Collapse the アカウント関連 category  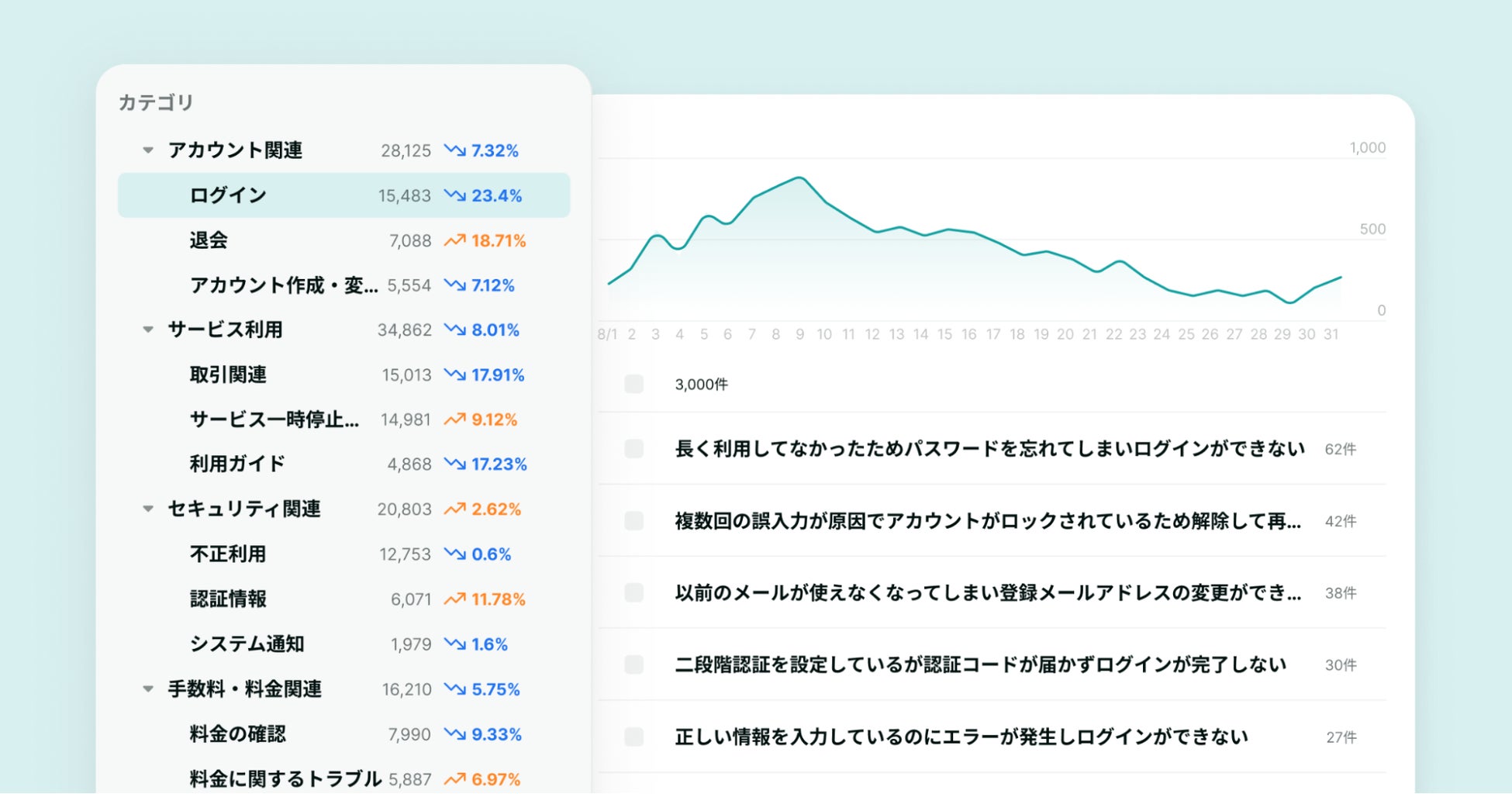click(x=148, y=150)
